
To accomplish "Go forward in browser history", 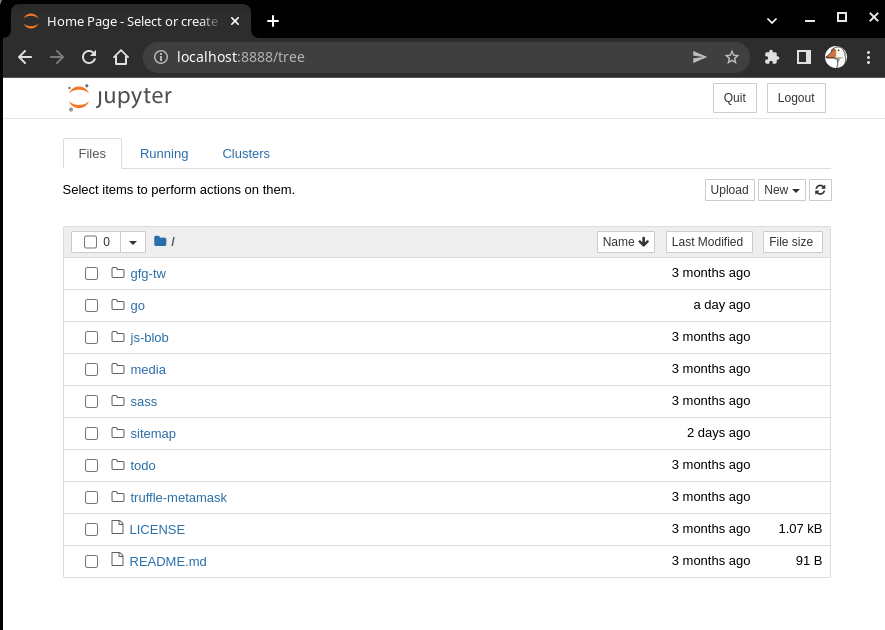I will pos(57,57).
